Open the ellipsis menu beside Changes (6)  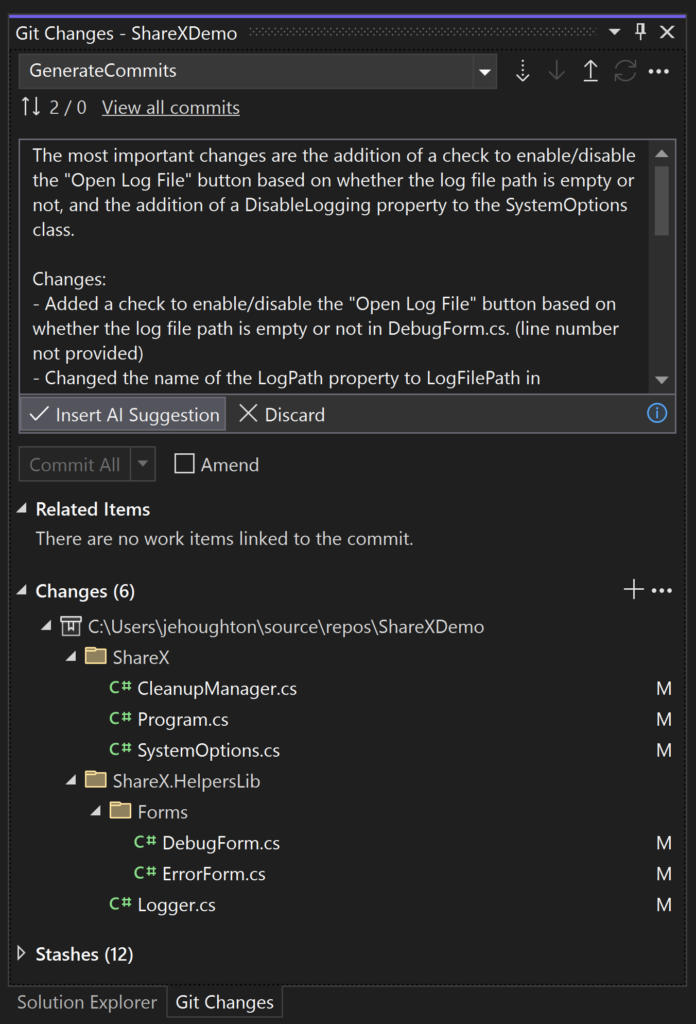(x=662, y=589)
